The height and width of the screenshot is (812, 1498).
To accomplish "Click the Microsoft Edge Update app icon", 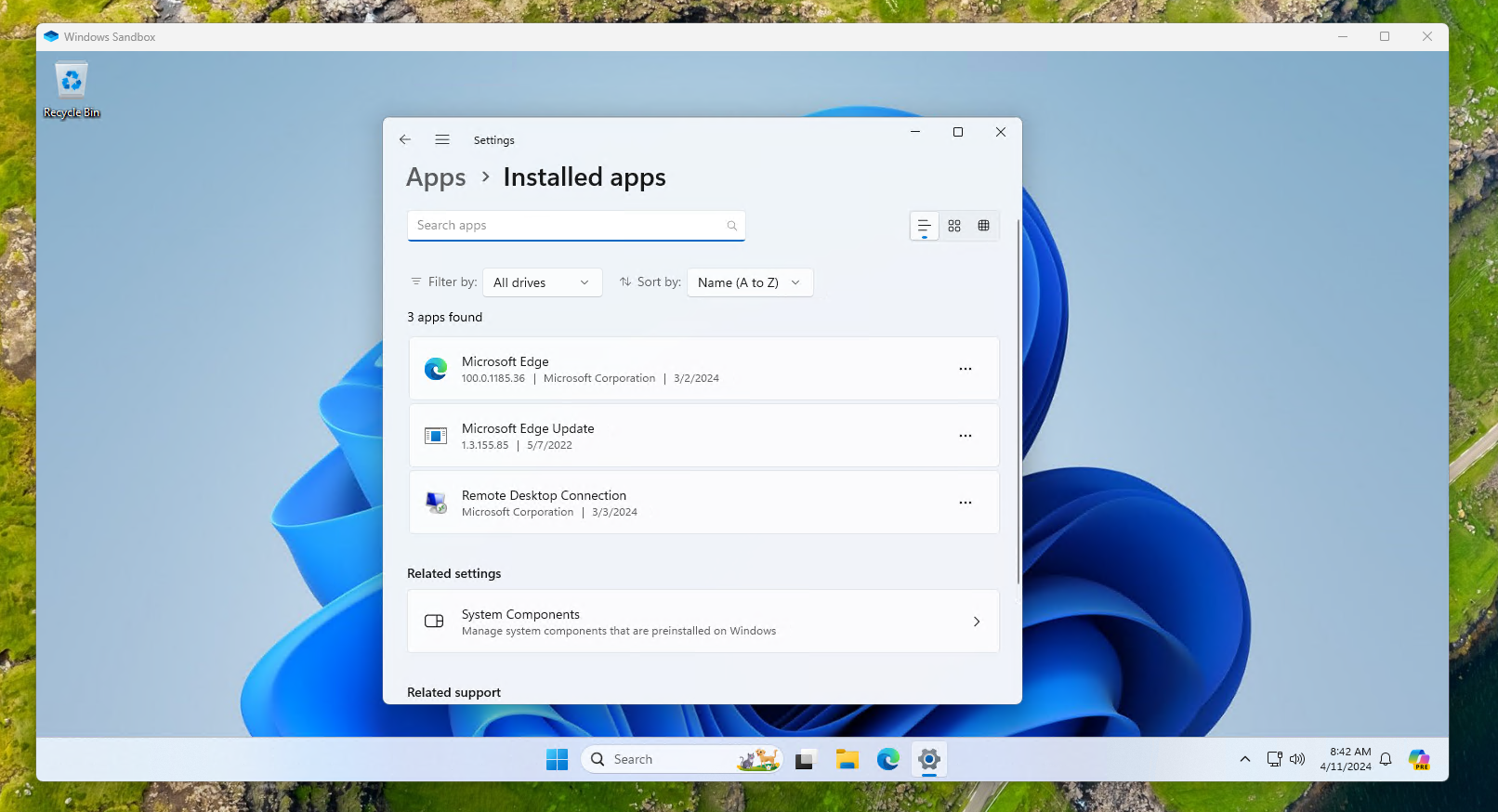I will [x=436, y=436].
